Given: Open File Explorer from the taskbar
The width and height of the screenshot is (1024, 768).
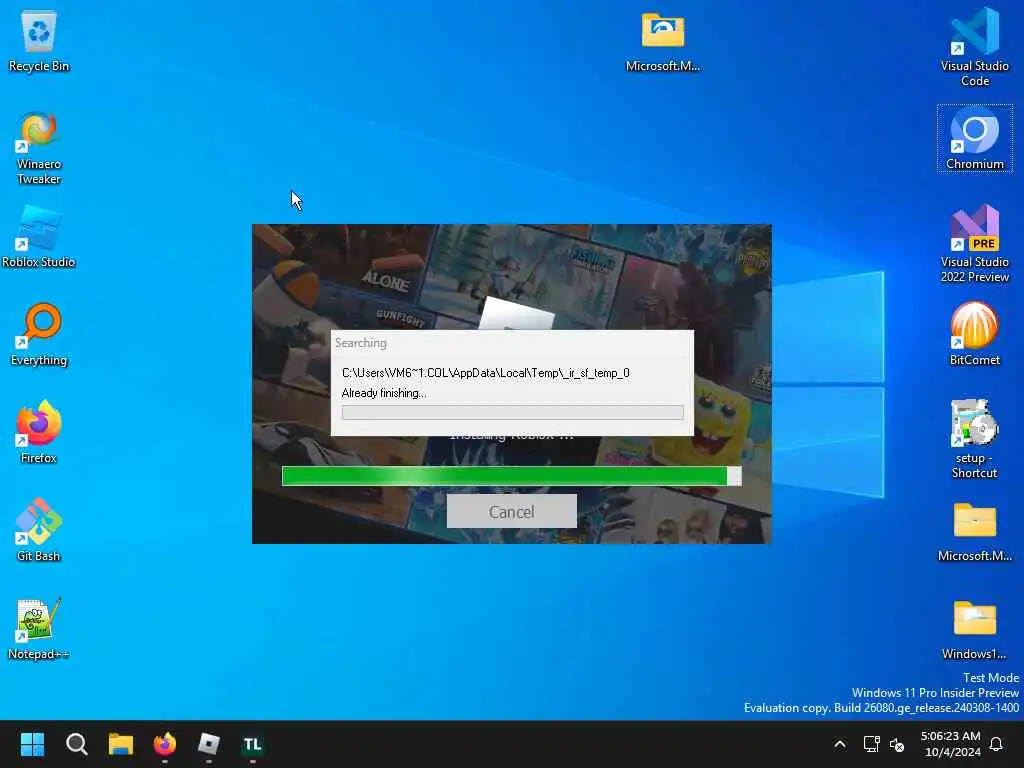Looking at the screenshot, I should pos(121,744).
